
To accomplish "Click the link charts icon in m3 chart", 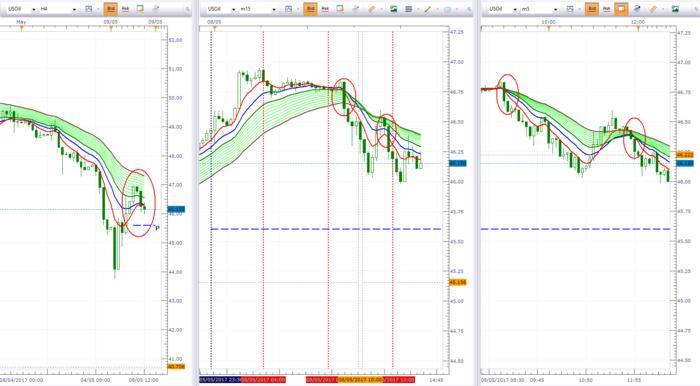I will point(637,9).
